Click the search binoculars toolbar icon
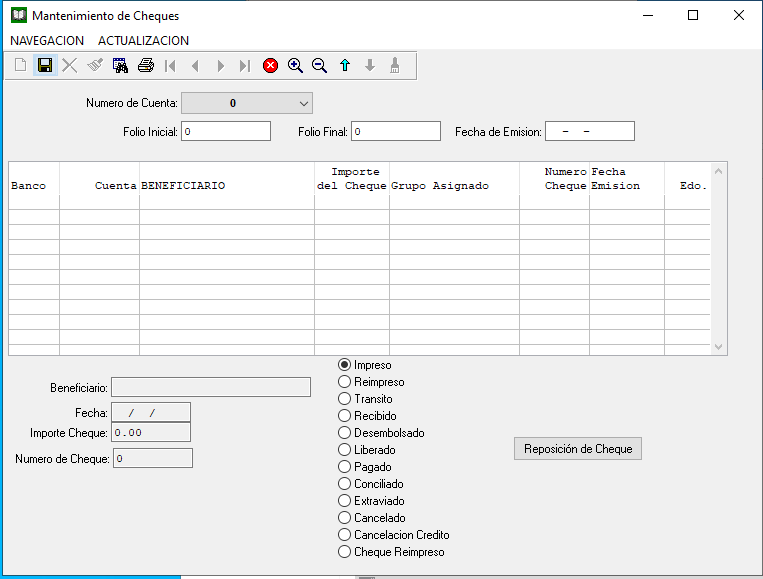Screen dimensions: 763x579 (x=120, y=66)
